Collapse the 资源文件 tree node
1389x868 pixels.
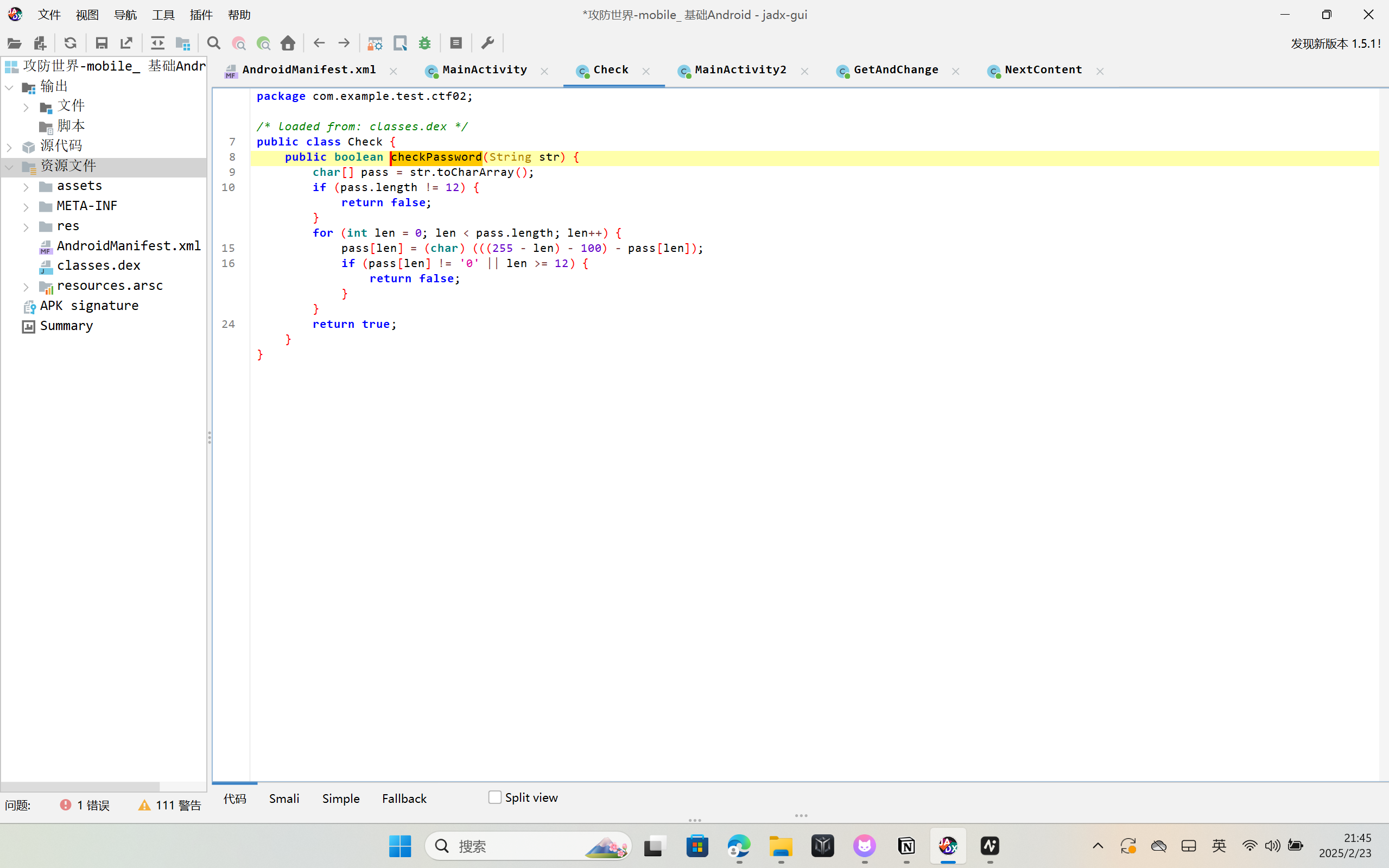[x=10, y=167]
